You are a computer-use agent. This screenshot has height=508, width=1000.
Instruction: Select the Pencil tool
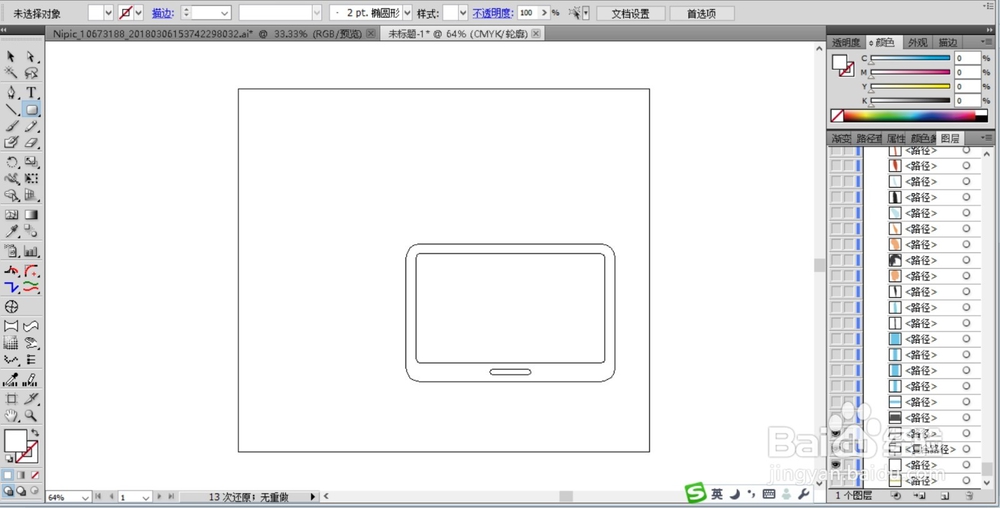pyautogui.click(x=31, y=126)
